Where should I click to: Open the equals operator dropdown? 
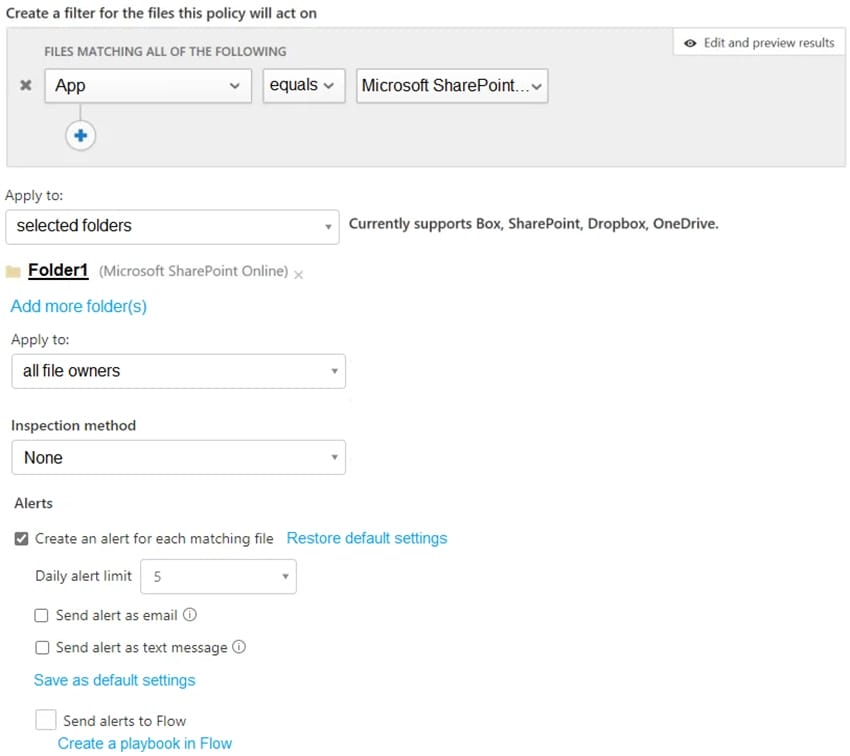coord(304,86)
